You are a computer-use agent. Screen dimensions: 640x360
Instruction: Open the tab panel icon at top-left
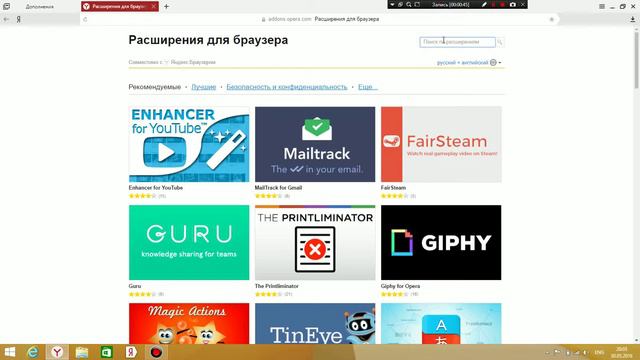(6, 6)
